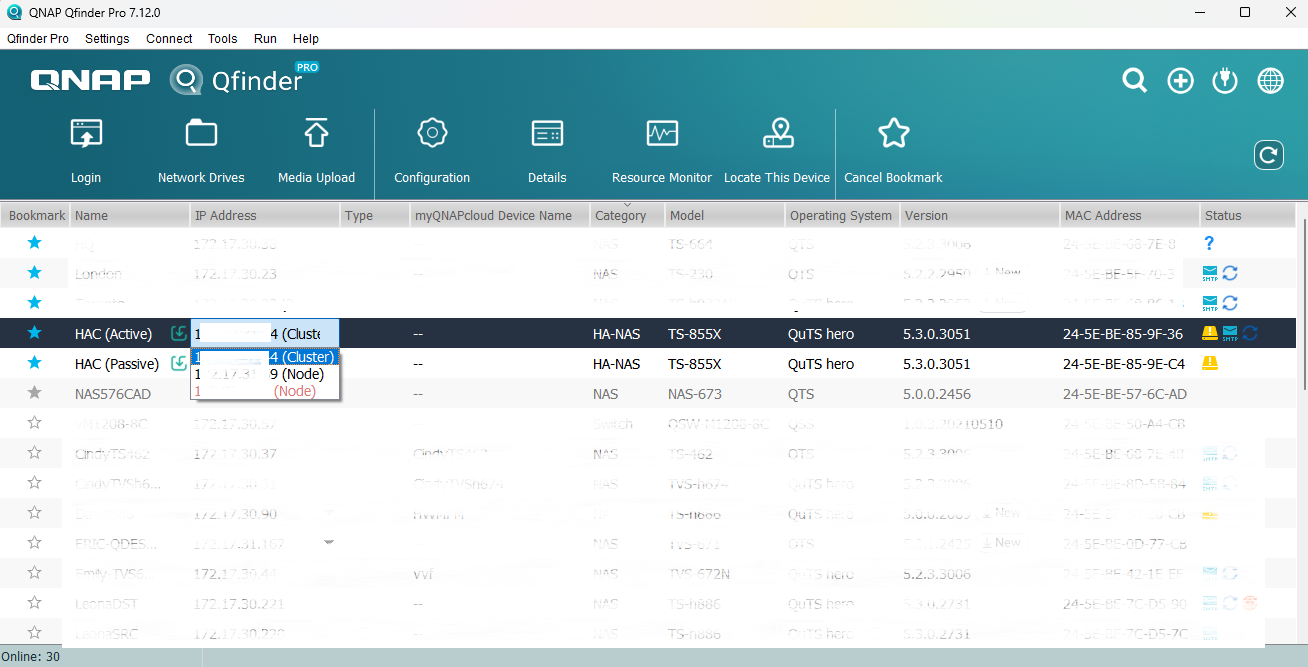Click the refresh list button
The height and width of the screenshot is (667, 1308).
tap(1268, 155)
